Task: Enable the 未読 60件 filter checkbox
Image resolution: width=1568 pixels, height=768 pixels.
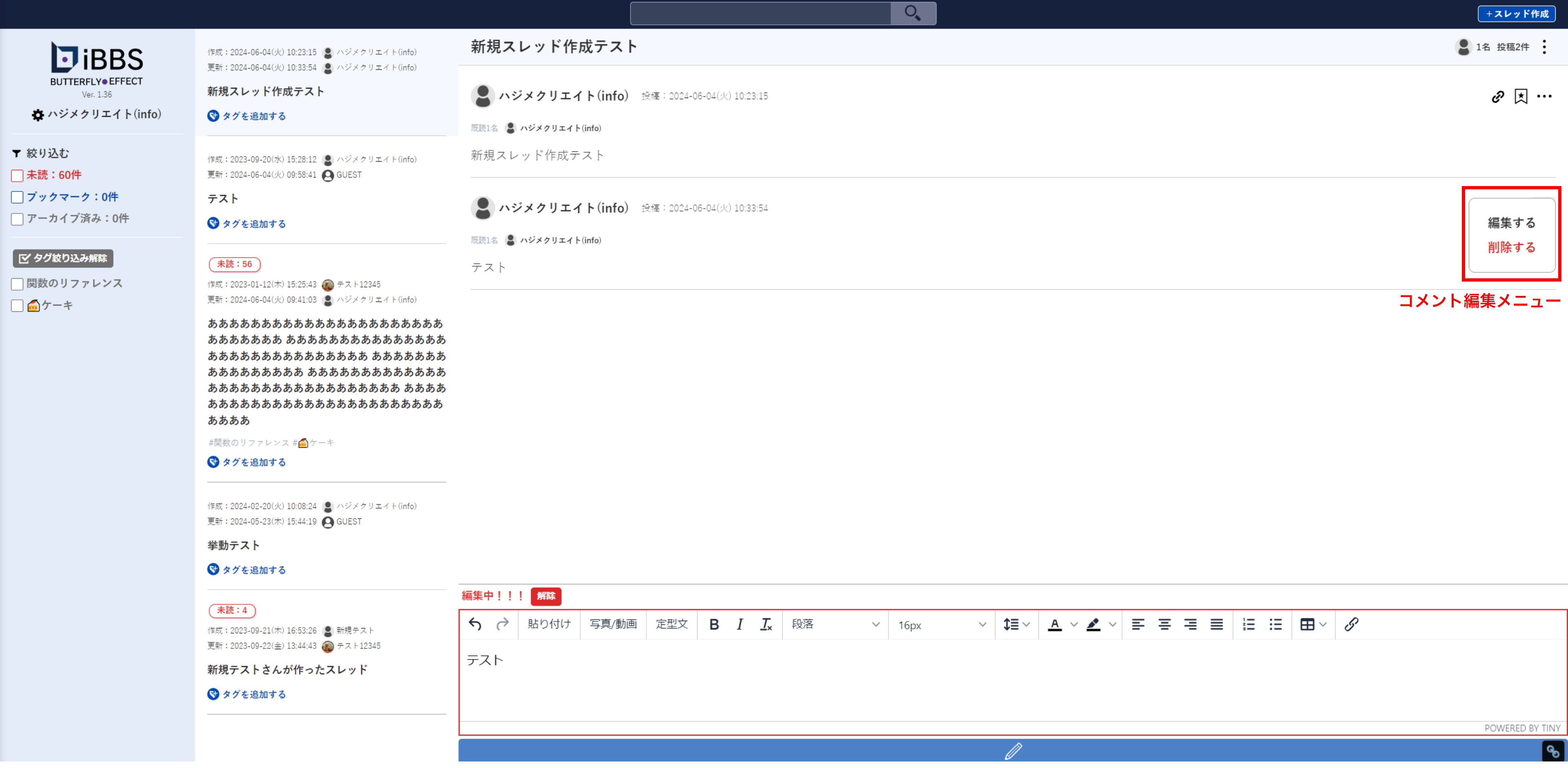Action: pyautogui.click(x=17, y=176)
